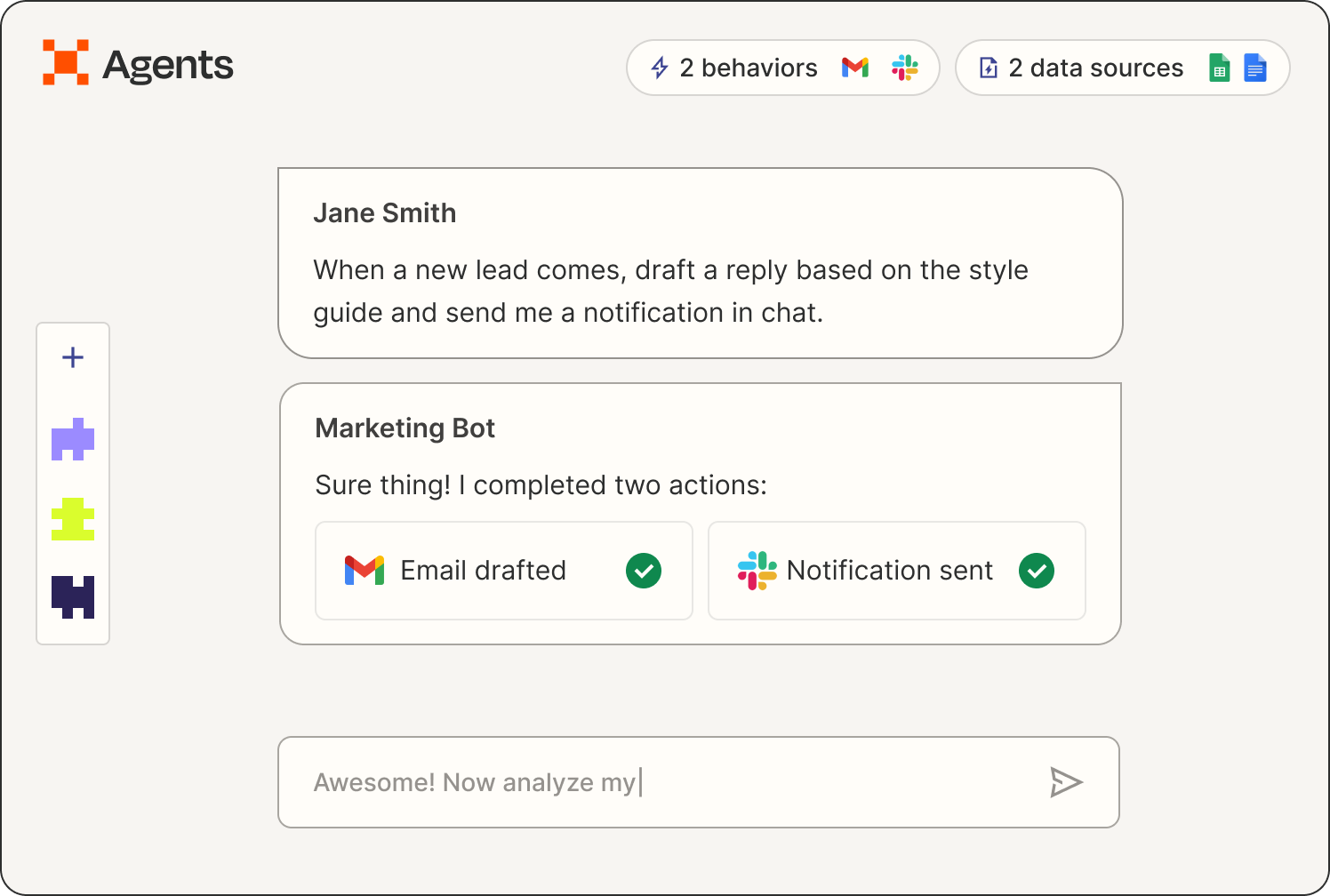Select the dark navy agent avatar in sidebar

73,596
